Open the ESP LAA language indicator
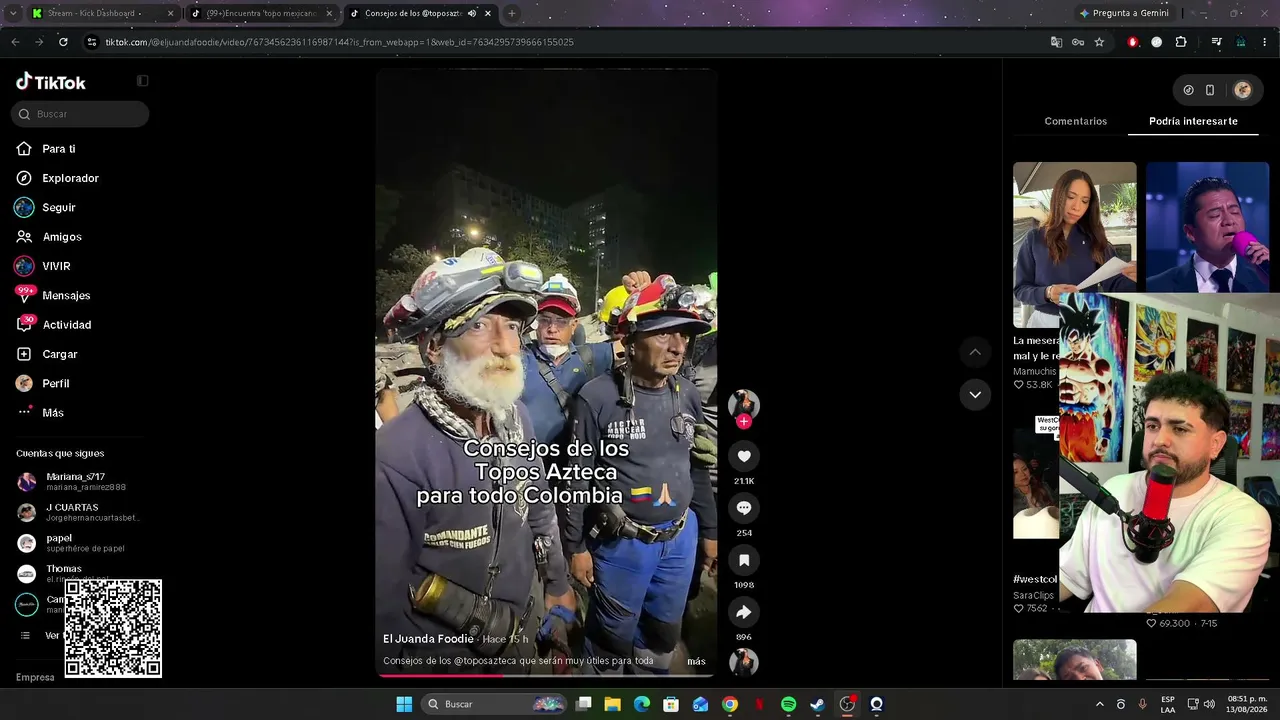This screenshot has width=1280, height=720. (1168, 704)
